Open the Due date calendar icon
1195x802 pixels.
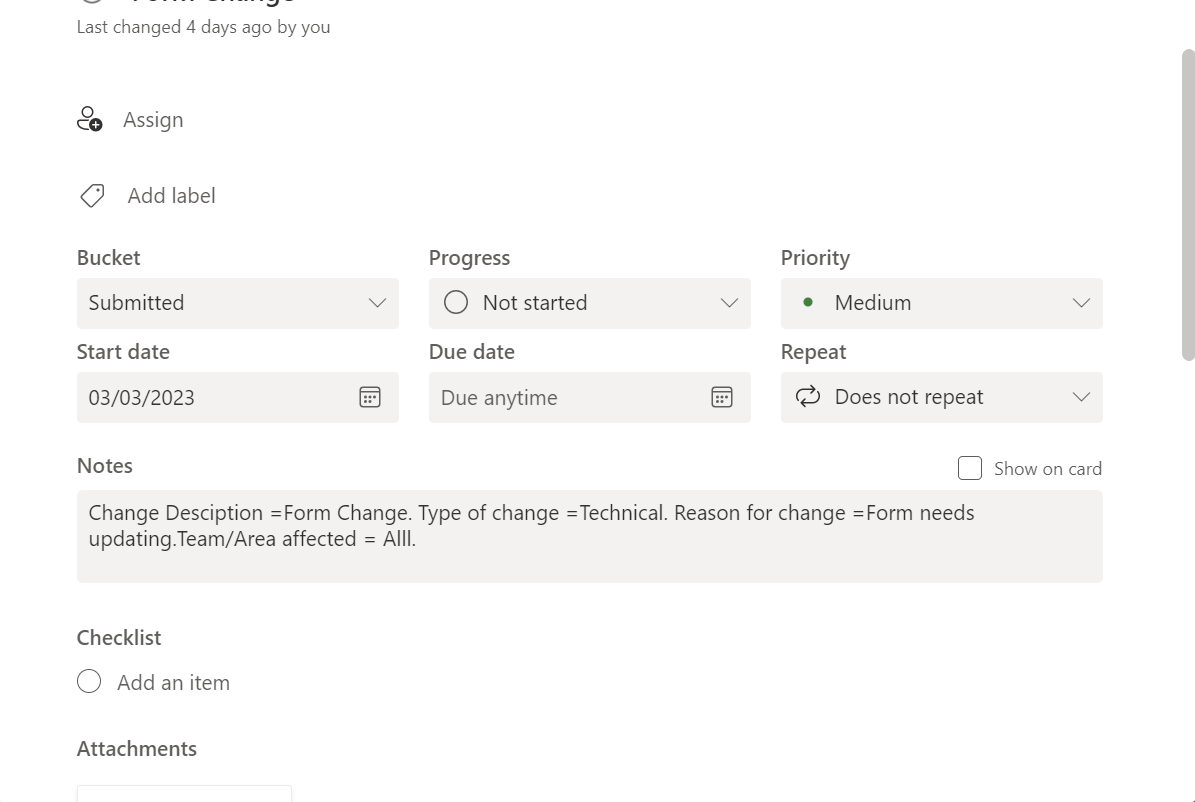pyautogui.click(x=722, y=397)
